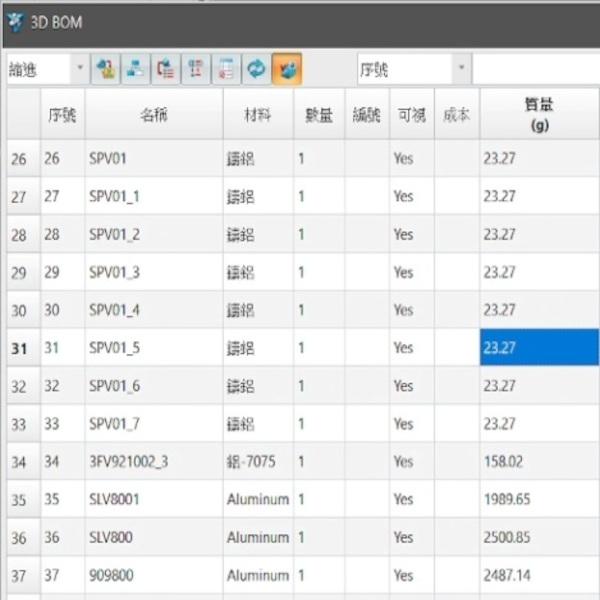600x600 pixels.
Task: Click the red-green tree structure toolbar icon
Action: 196,69
